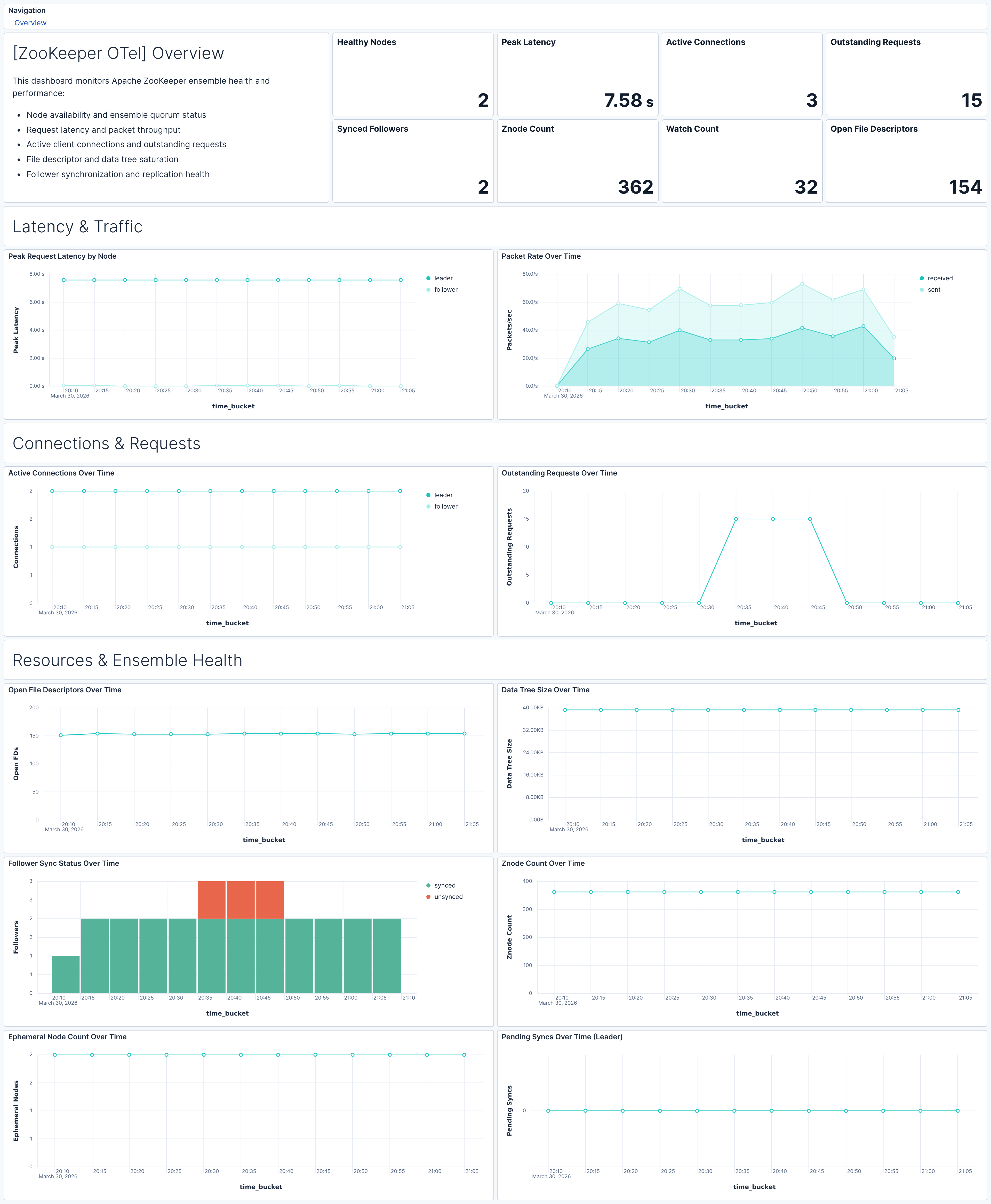This screenshot has height=1204, width=991.
Task: Click the Pending Syncs Over Time panel title
Action: pos(562,1037)
